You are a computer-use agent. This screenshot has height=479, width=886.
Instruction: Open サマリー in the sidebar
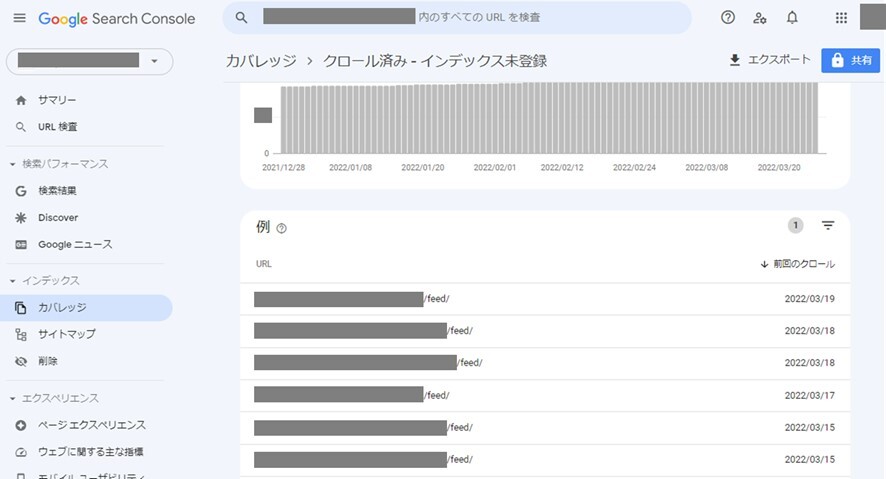[57, 100]
